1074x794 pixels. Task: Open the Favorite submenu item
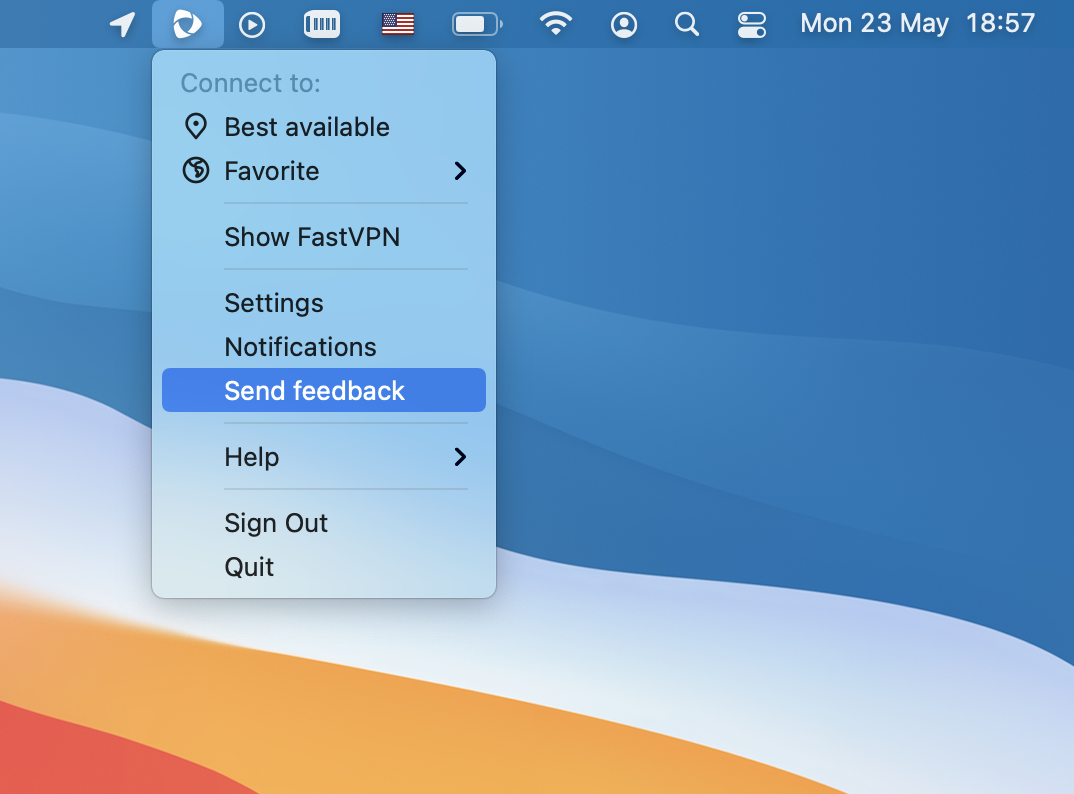tap(324, 171)
